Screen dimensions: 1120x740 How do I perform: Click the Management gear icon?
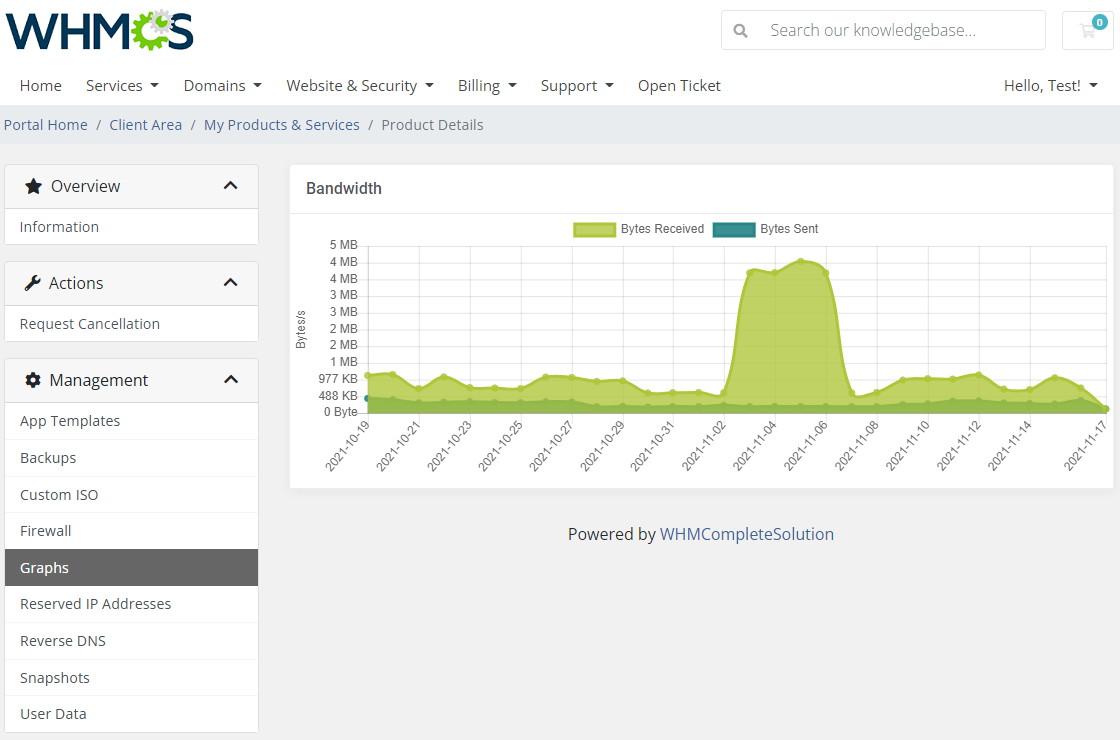[33, 380]
